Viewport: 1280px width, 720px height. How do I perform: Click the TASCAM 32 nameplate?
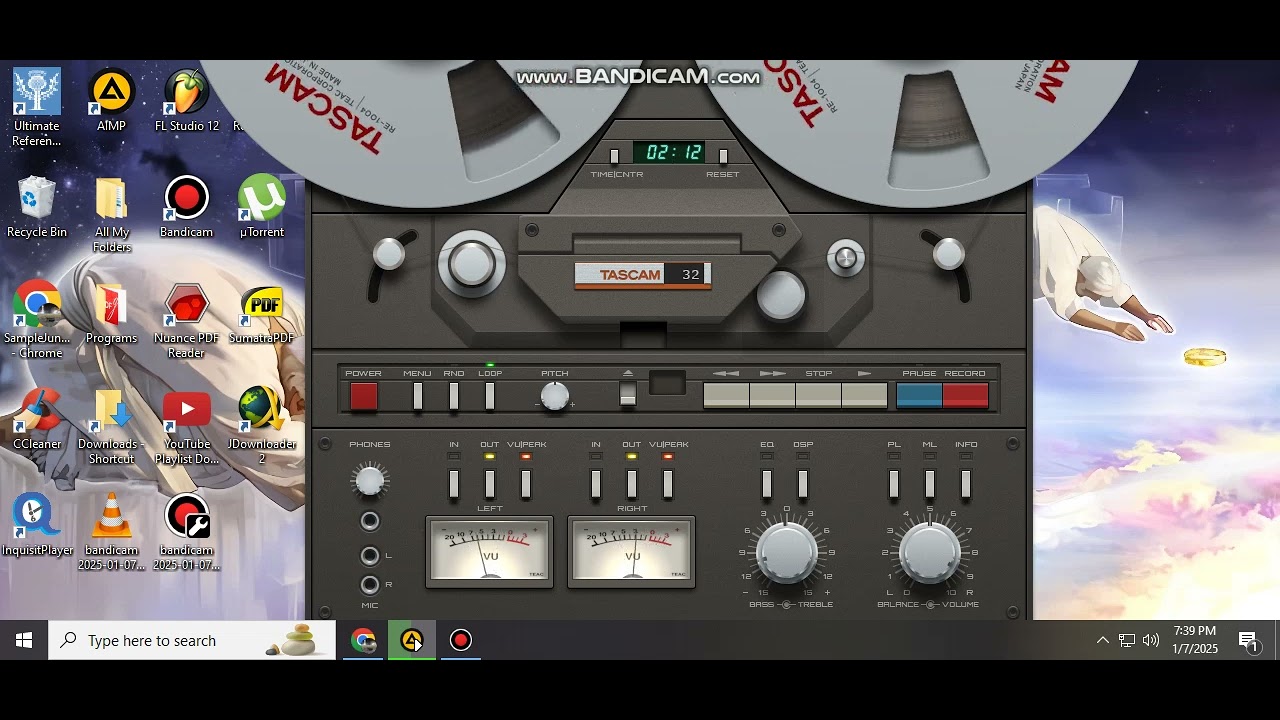point(642,275)
